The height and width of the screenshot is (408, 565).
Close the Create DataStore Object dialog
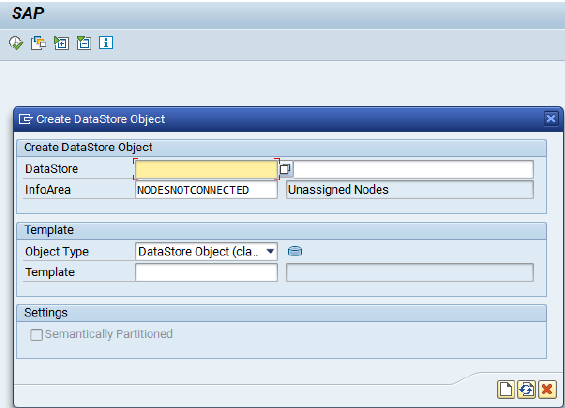[x=551, y=119]
